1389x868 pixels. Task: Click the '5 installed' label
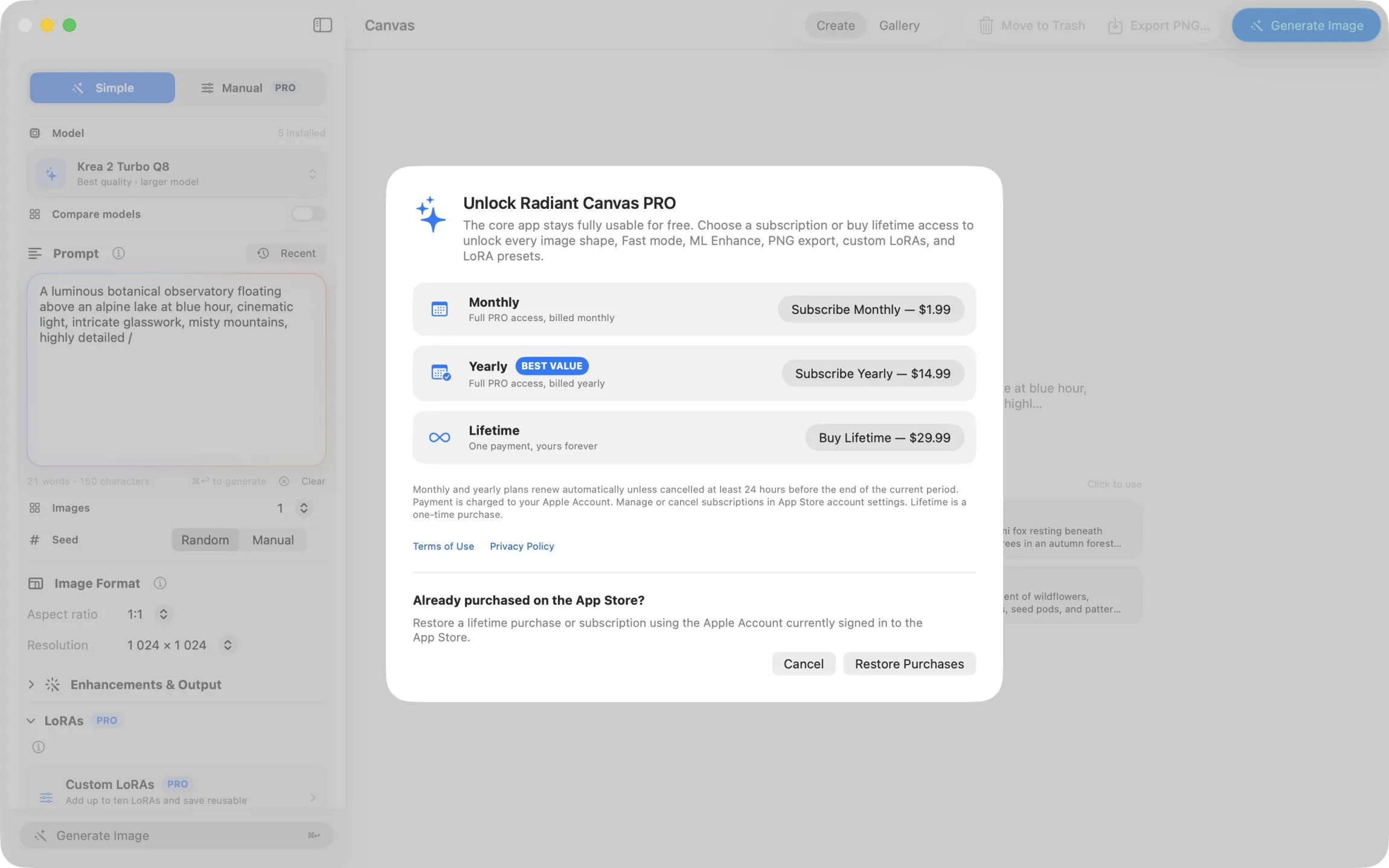tap(301, 133)
